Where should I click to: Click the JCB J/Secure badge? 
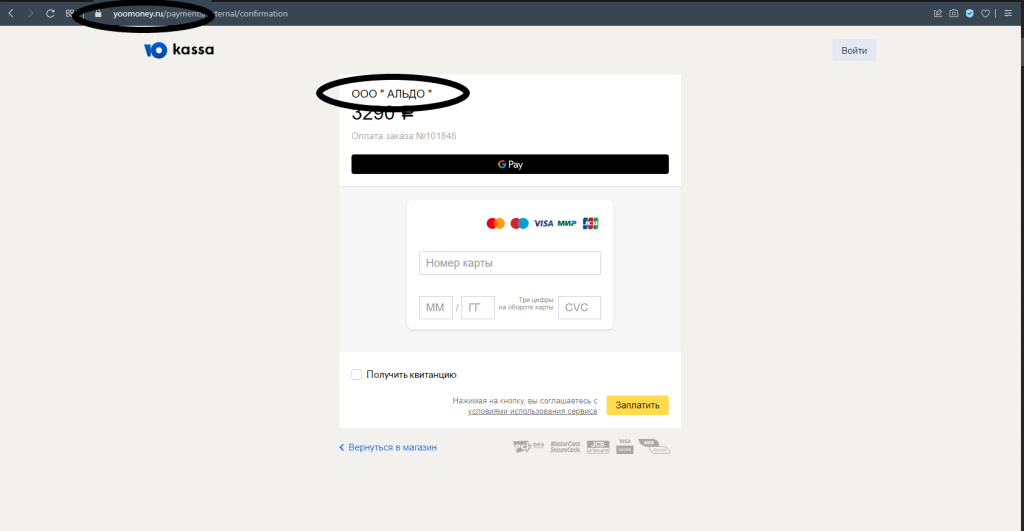click(598, 447)
